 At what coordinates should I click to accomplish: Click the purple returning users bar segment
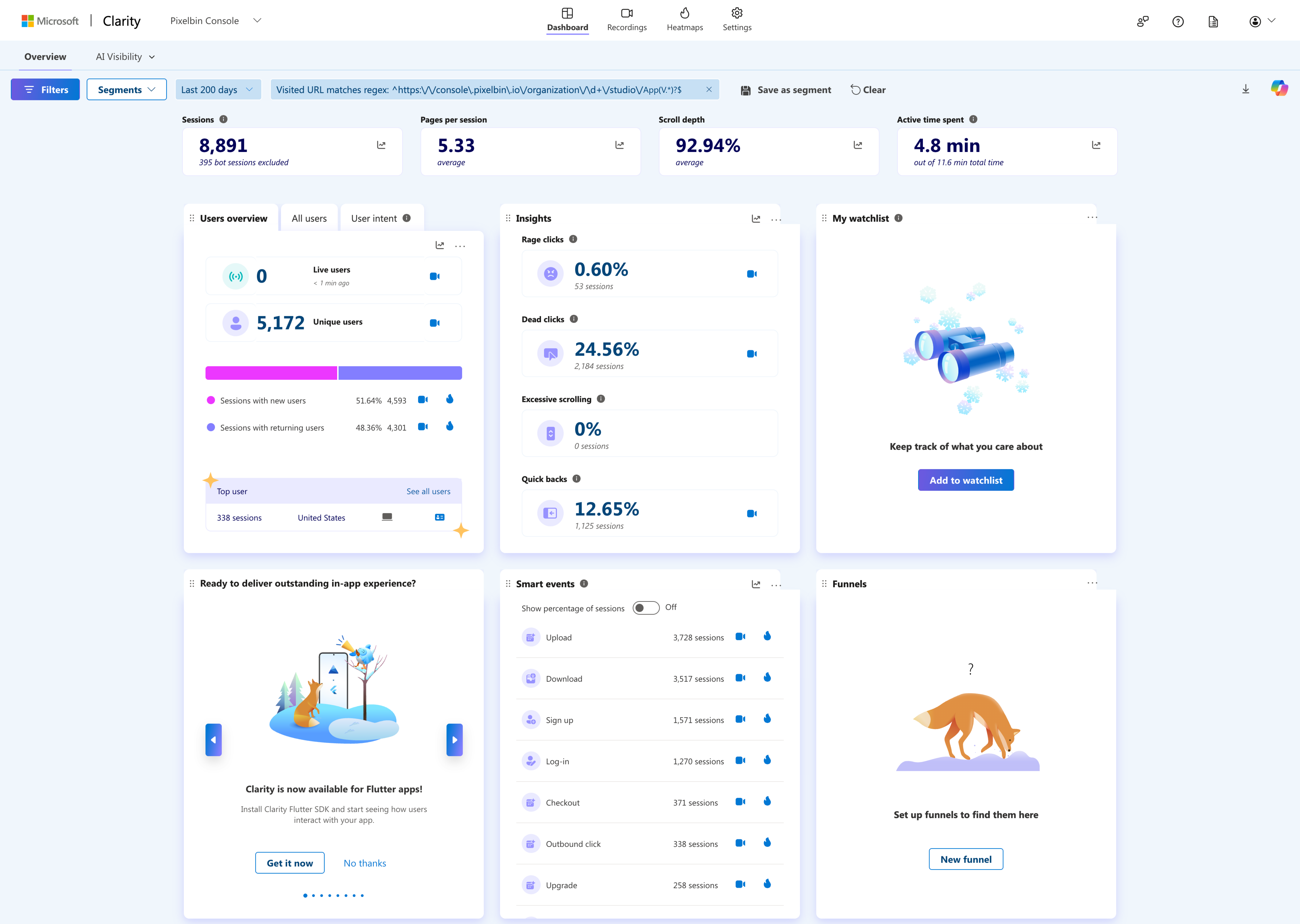tap(400, 373)
